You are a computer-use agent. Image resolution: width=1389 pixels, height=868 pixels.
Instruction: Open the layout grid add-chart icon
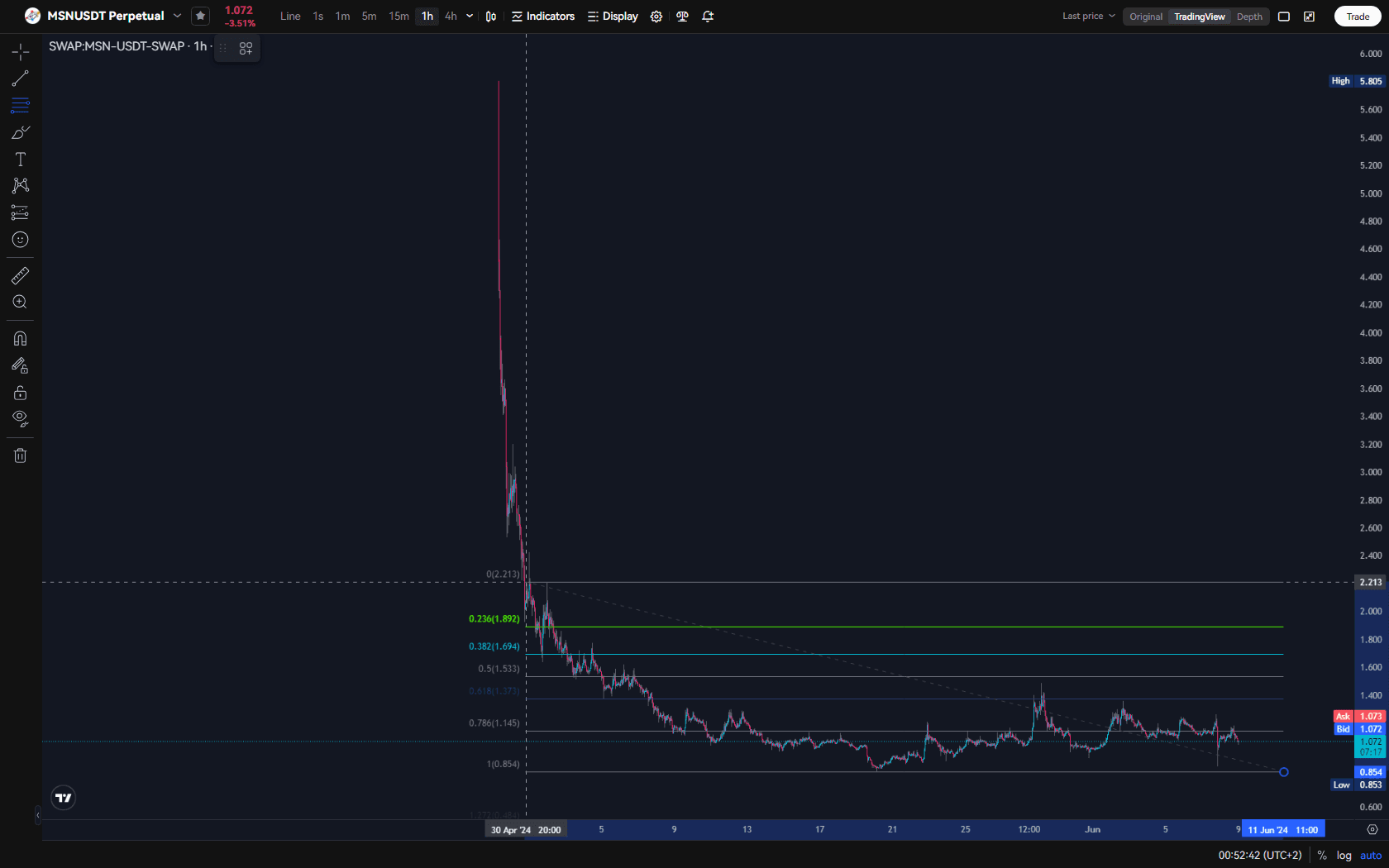(x=246, y=49)
